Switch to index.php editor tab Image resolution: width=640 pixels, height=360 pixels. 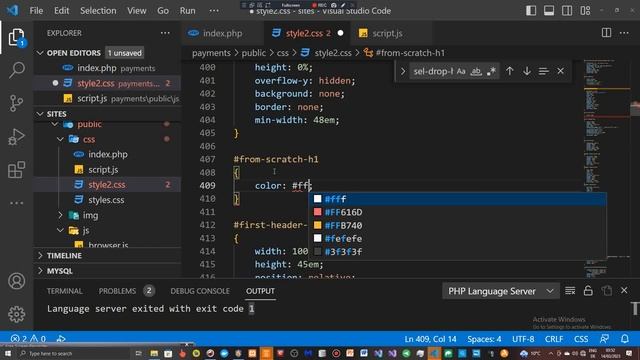pos(222,33)
